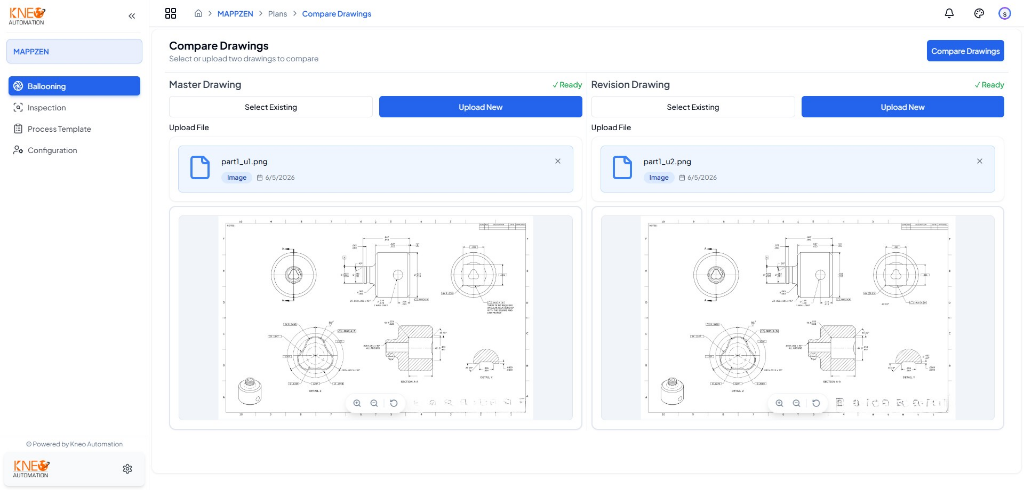The width and height of the screenshot is (1024, 490).
Task: Reset view of the Master Drawing preview
Action: click(394, 404)
